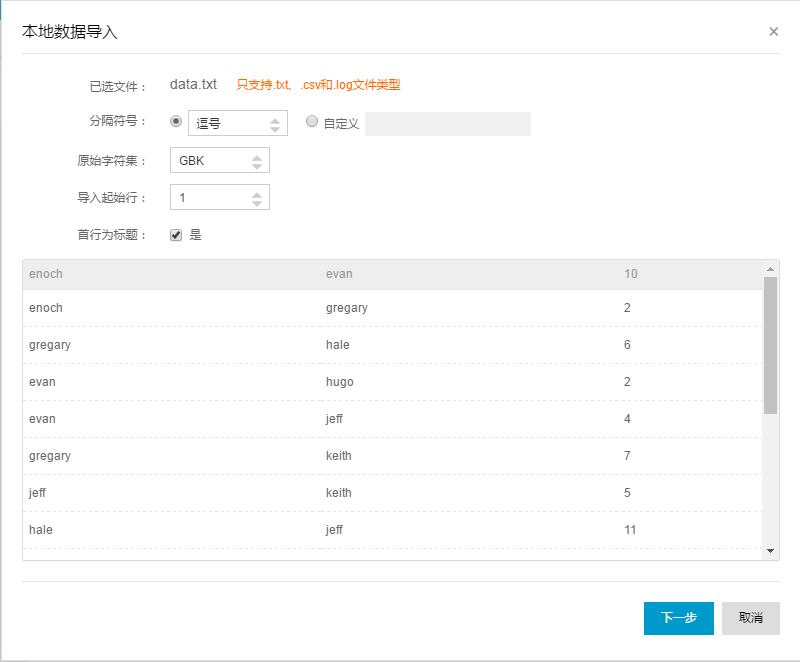Click the up arrow of 导入起始行
Image resolution: width=800 pixels, height=662 pixels.
pos(258,193)
